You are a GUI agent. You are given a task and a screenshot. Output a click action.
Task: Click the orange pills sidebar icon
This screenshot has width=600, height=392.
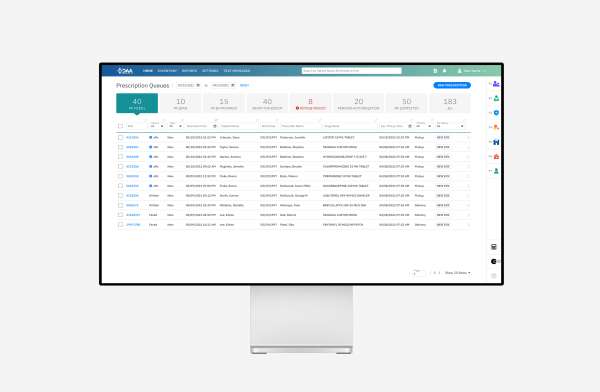pyautogui.click(x=496, y=127)
